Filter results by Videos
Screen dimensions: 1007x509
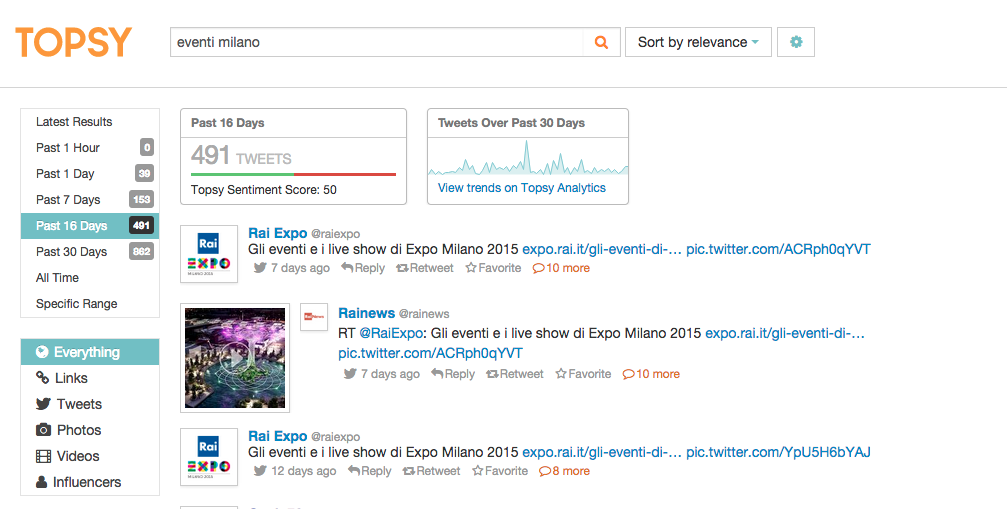pyautogui.click(x=90, y=456)
